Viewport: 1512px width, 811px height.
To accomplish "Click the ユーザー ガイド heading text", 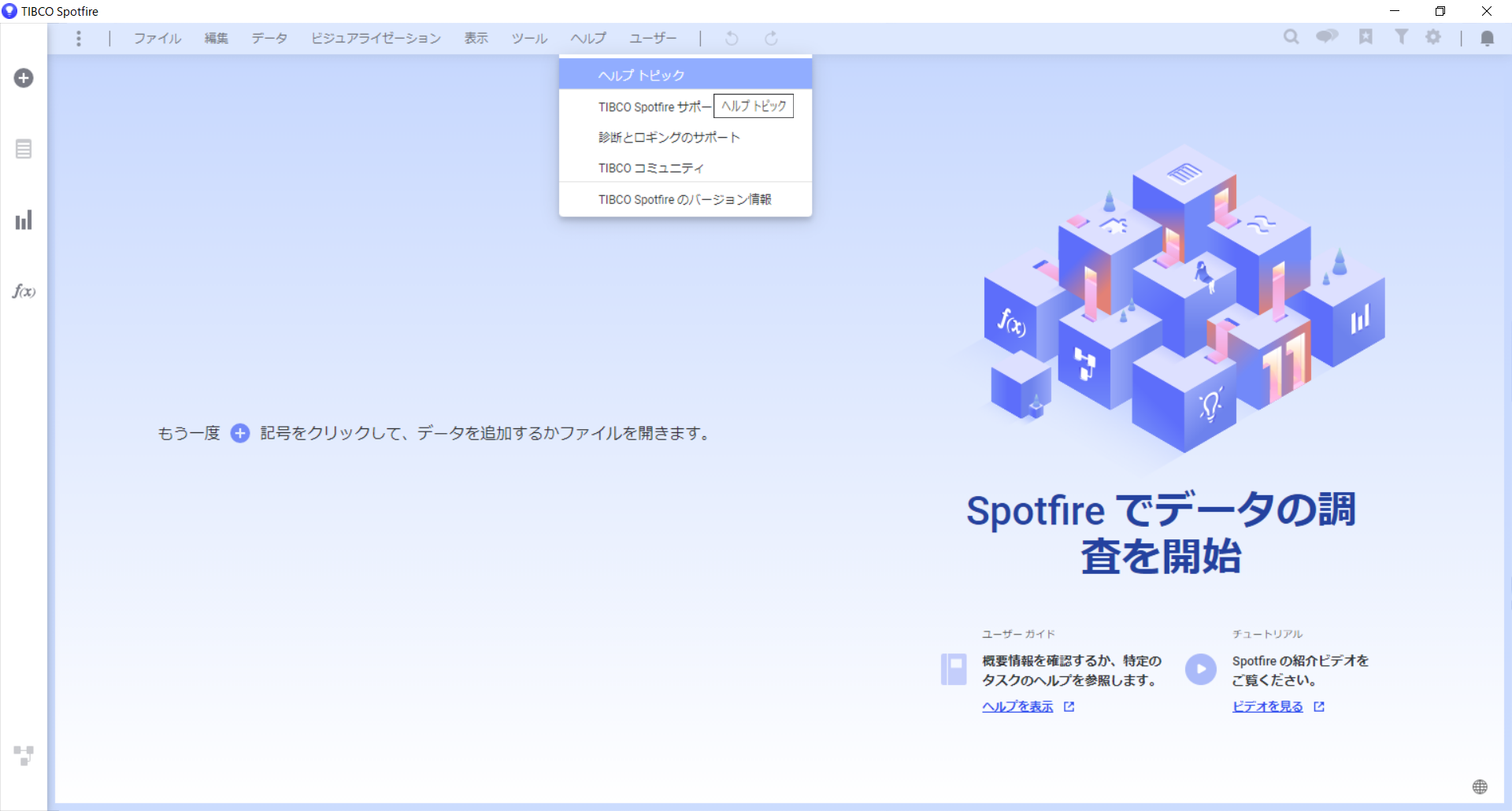I will tap(1018, 634).
